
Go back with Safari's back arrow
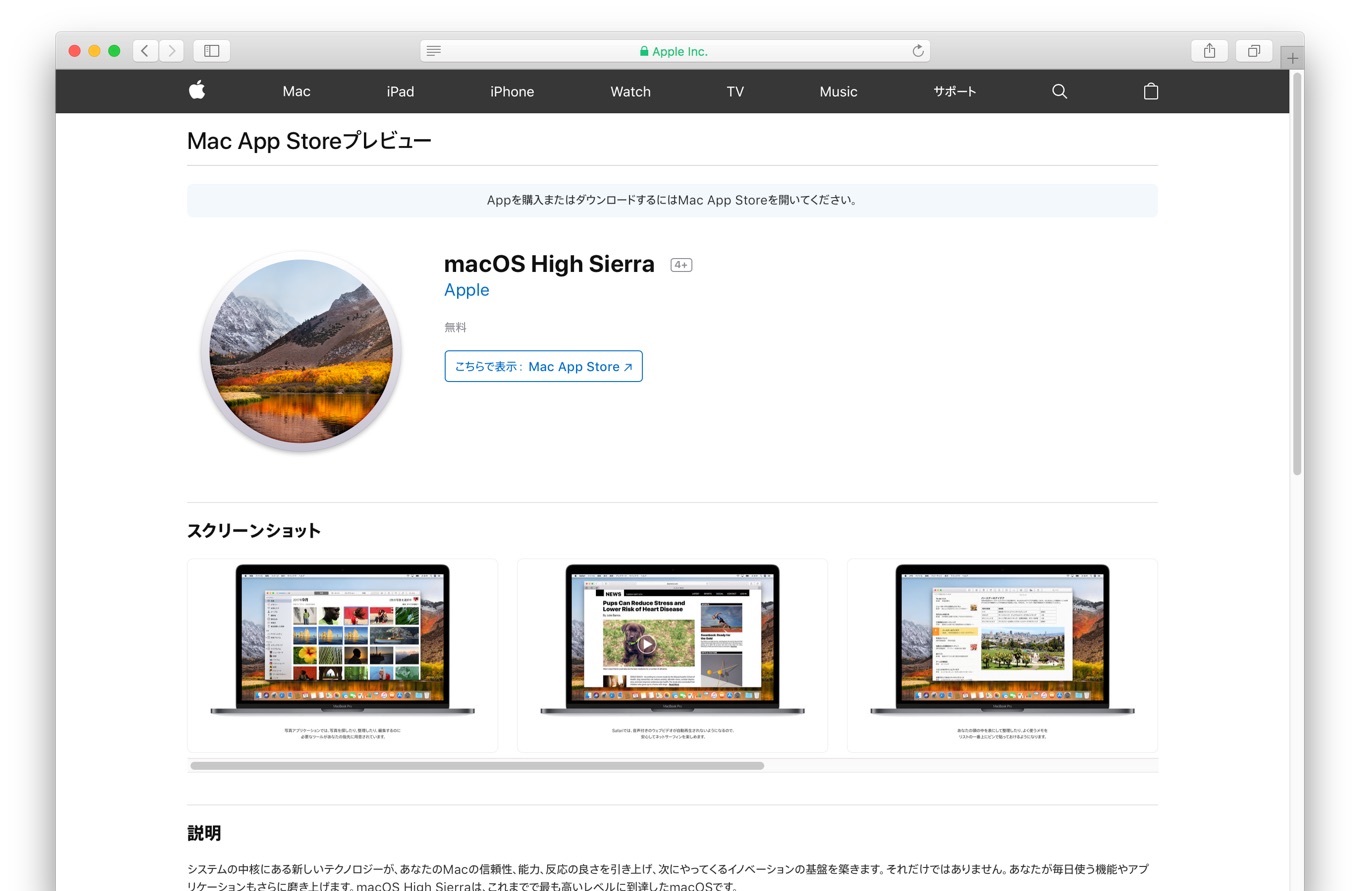coord(145,51)
